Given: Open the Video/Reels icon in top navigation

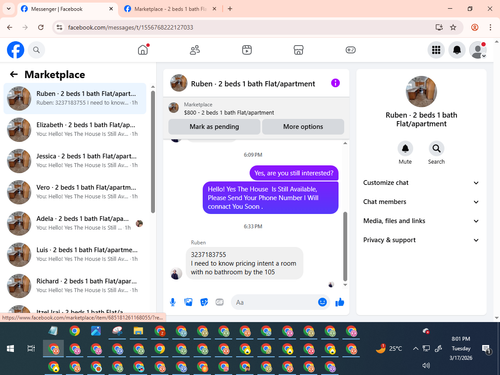Looking at the screenshot, I should [x=247, y=50].
